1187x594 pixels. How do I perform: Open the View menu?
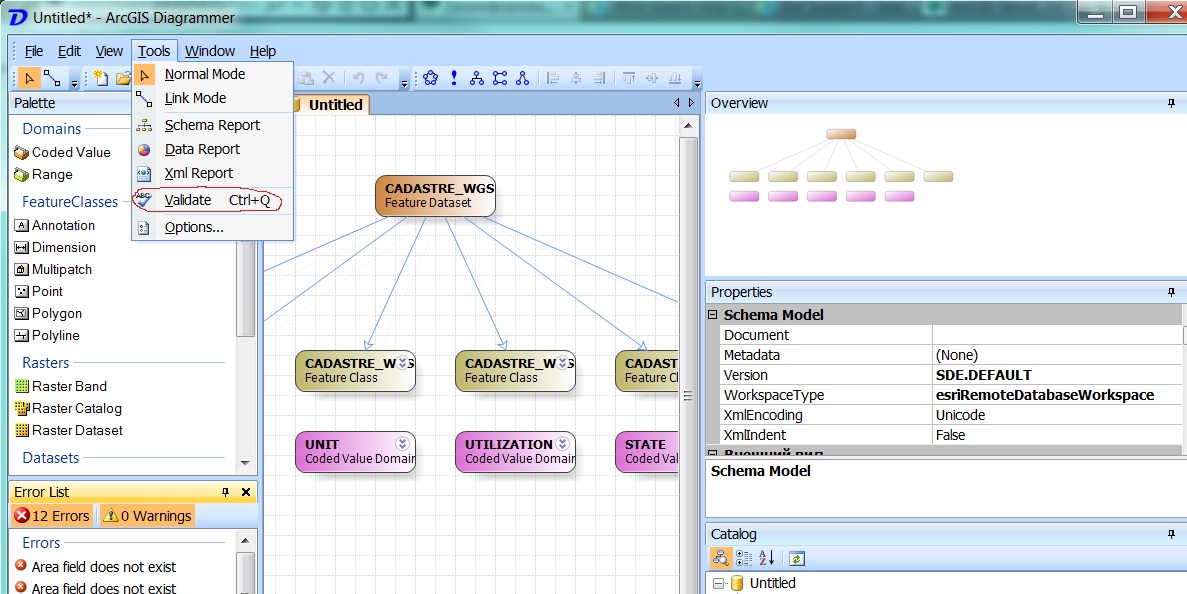pyautogui.click(x=109, y=51)
